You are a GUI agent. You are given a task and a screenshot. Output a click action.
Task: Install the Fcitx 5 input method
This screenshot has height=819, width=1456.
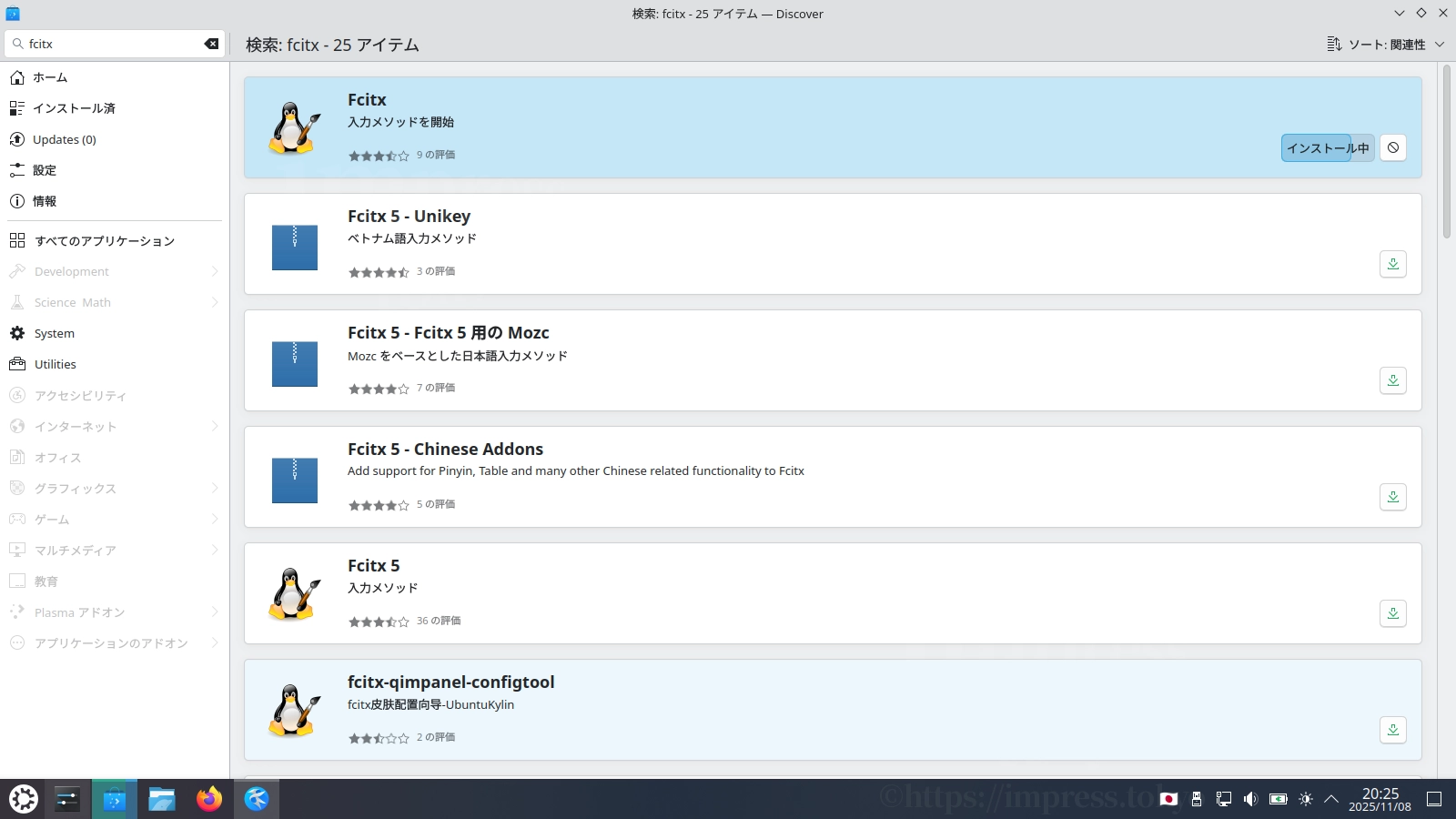tap(1393, 613)
